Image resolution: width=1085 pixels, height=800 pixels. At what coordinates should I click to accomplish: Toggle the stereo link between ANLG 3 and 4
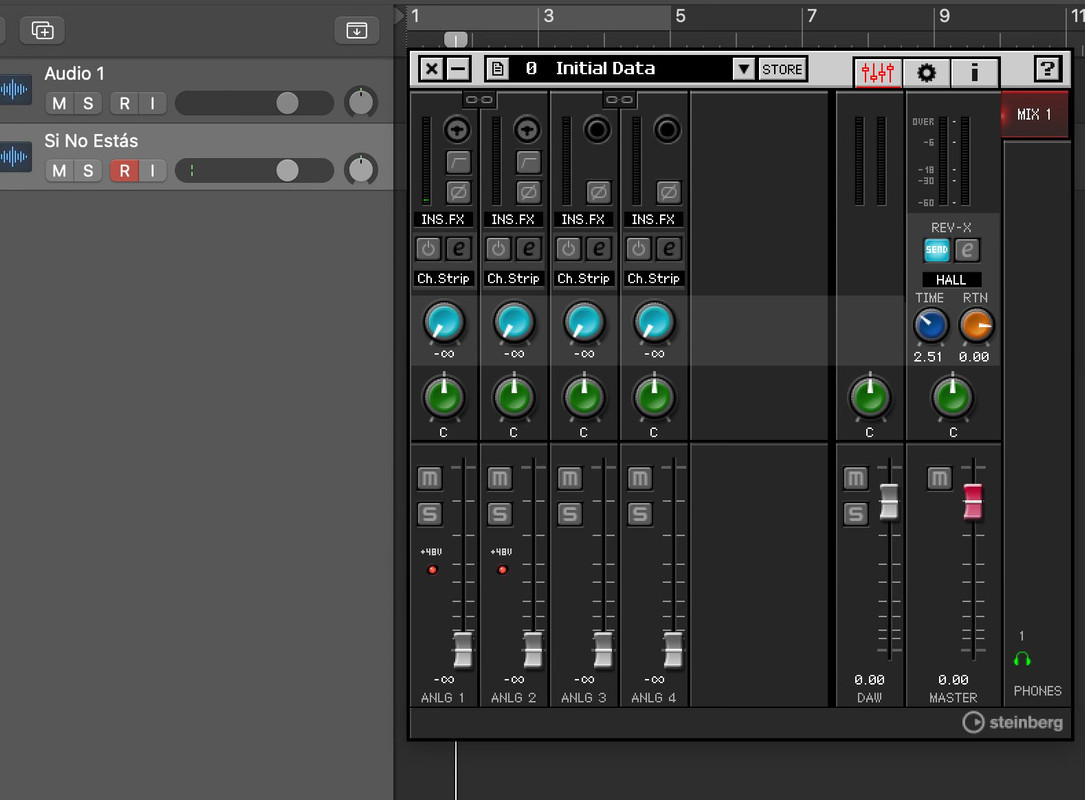point(619,100)
